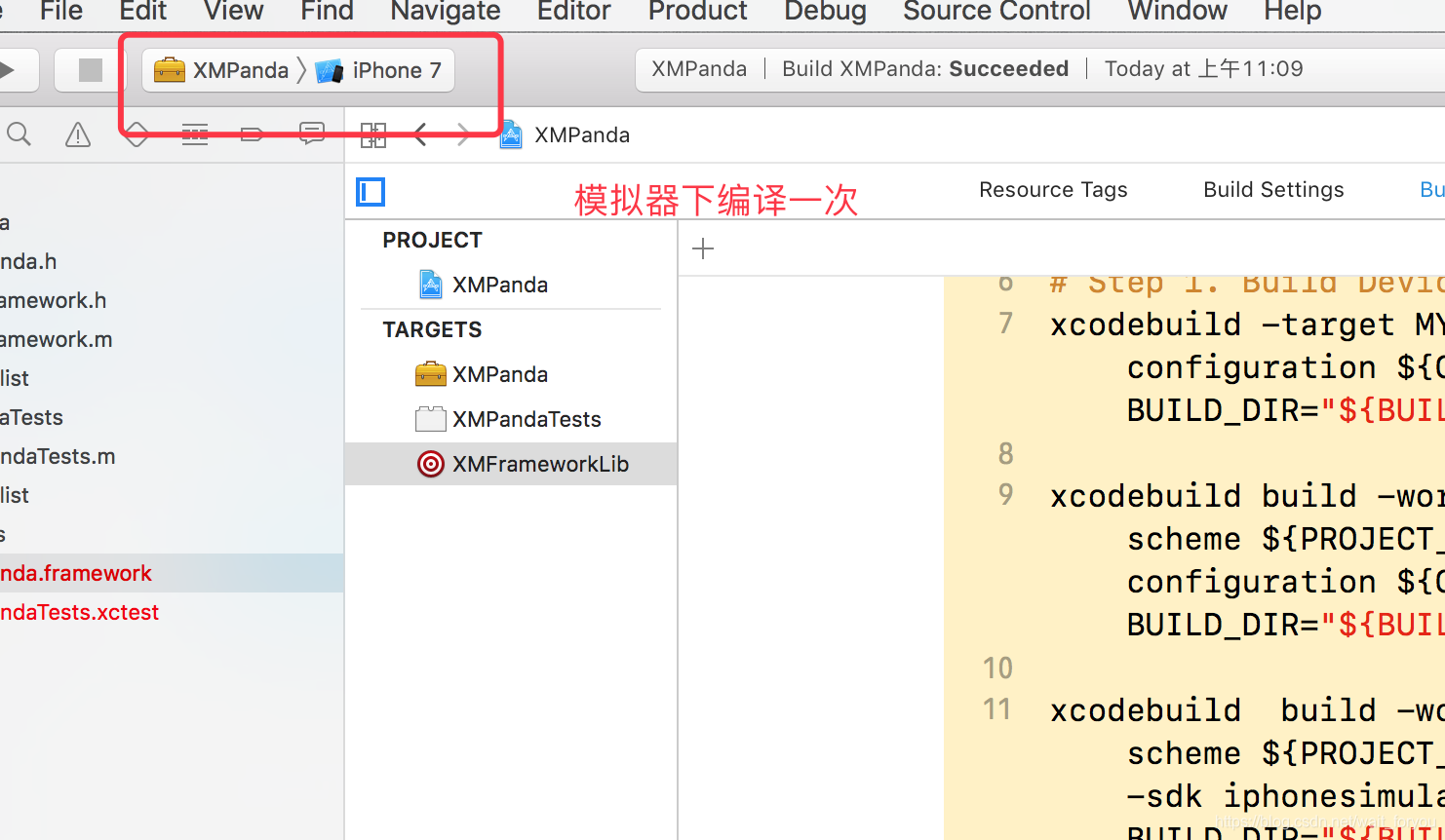Viewport: 1445px width, 840px height.
Task: Open the Find navigator magnifier icon
Action: 19,134
